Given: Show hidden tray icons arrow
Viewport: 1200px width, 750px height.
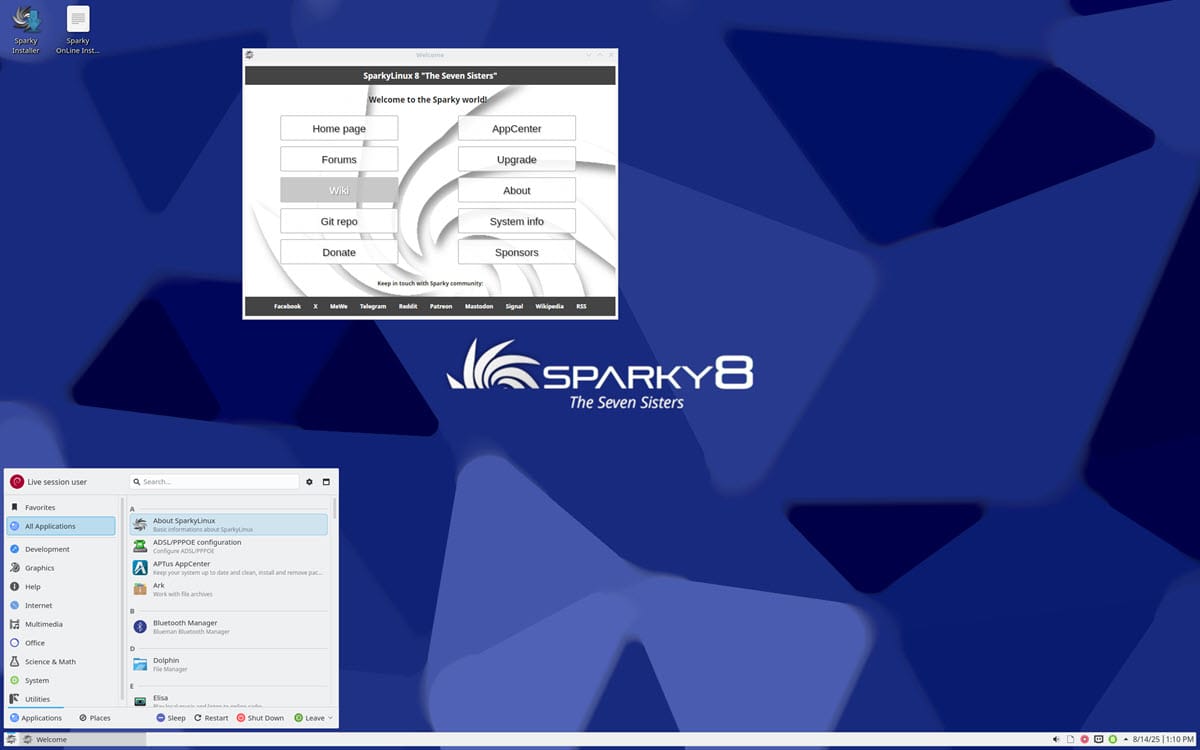Looking at the screenshot, I should (1124, 740).
